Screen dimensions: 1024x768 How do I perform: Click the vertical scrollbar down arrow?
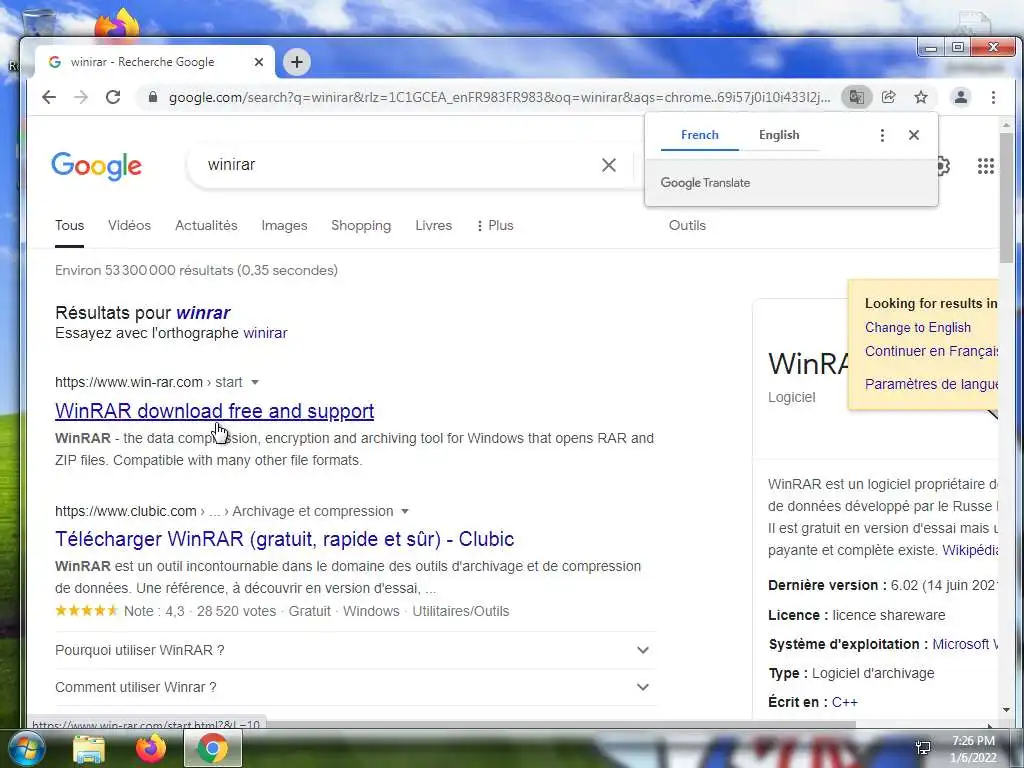(x=1006, y=710)
